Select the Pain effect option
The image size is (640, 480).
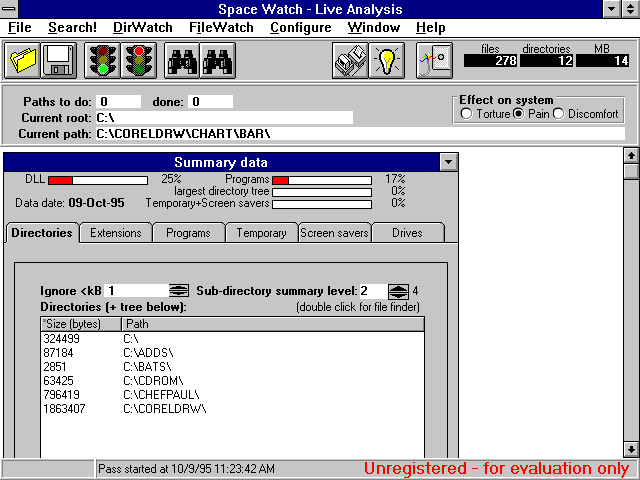(x=518, y=114)
